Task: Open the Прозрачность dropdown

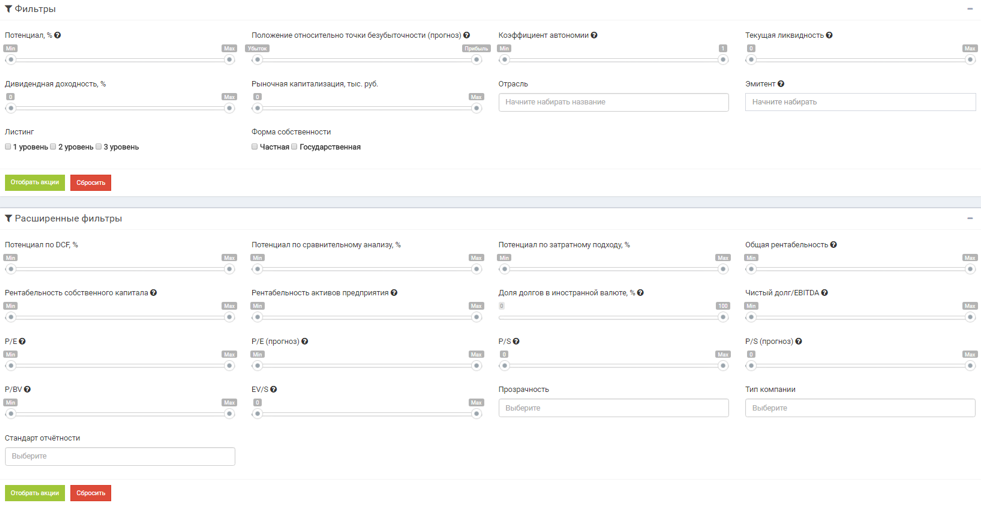Action: point(613,408)
